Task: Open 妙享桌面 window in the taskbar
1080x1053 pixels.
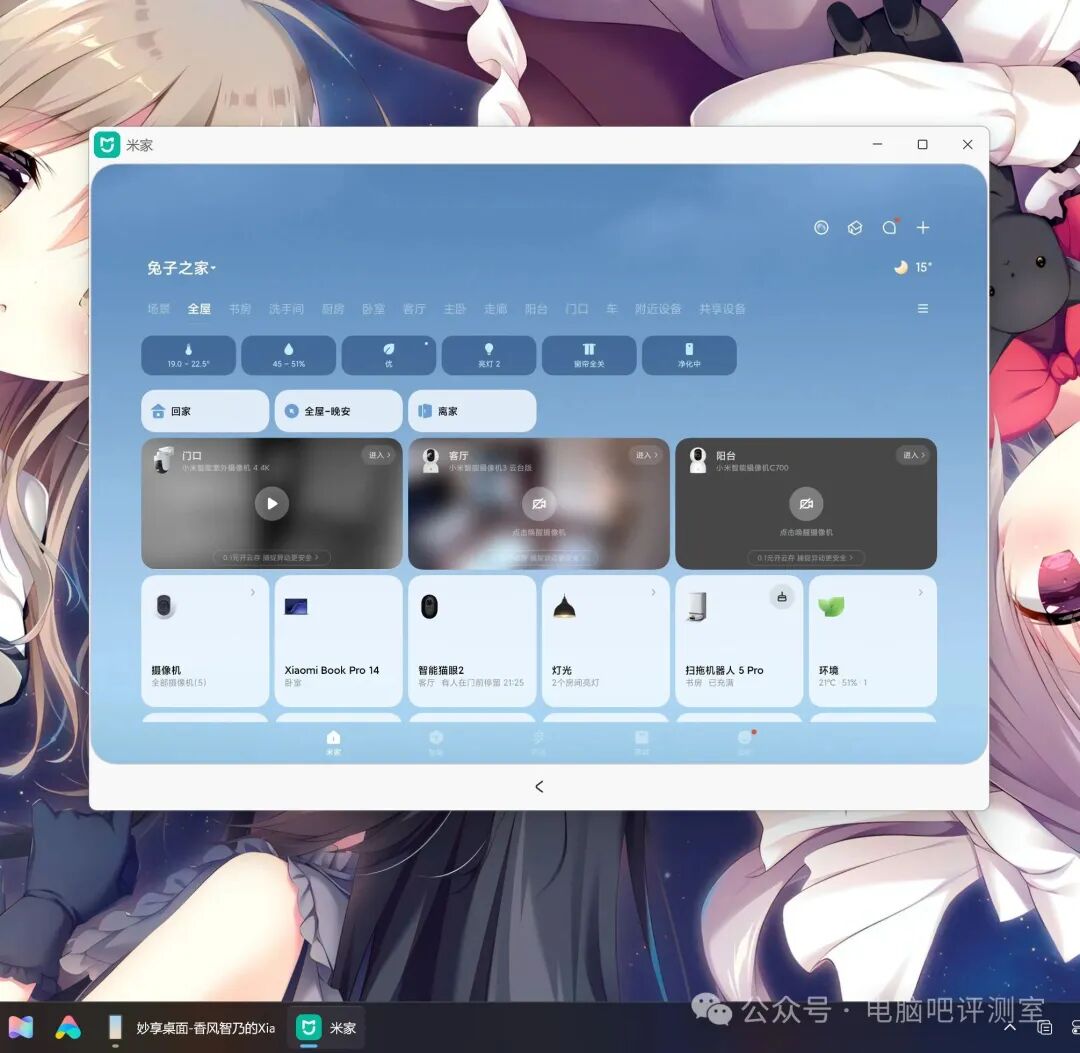Action: tap(192, 1028)
